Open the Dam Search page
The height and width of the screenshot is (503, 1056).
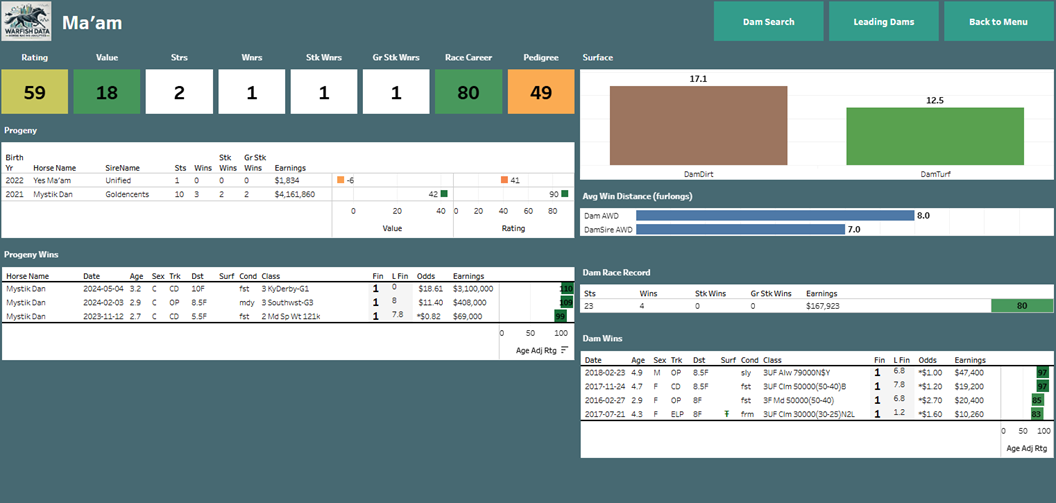pyautogui.click(x=768, y=21)
